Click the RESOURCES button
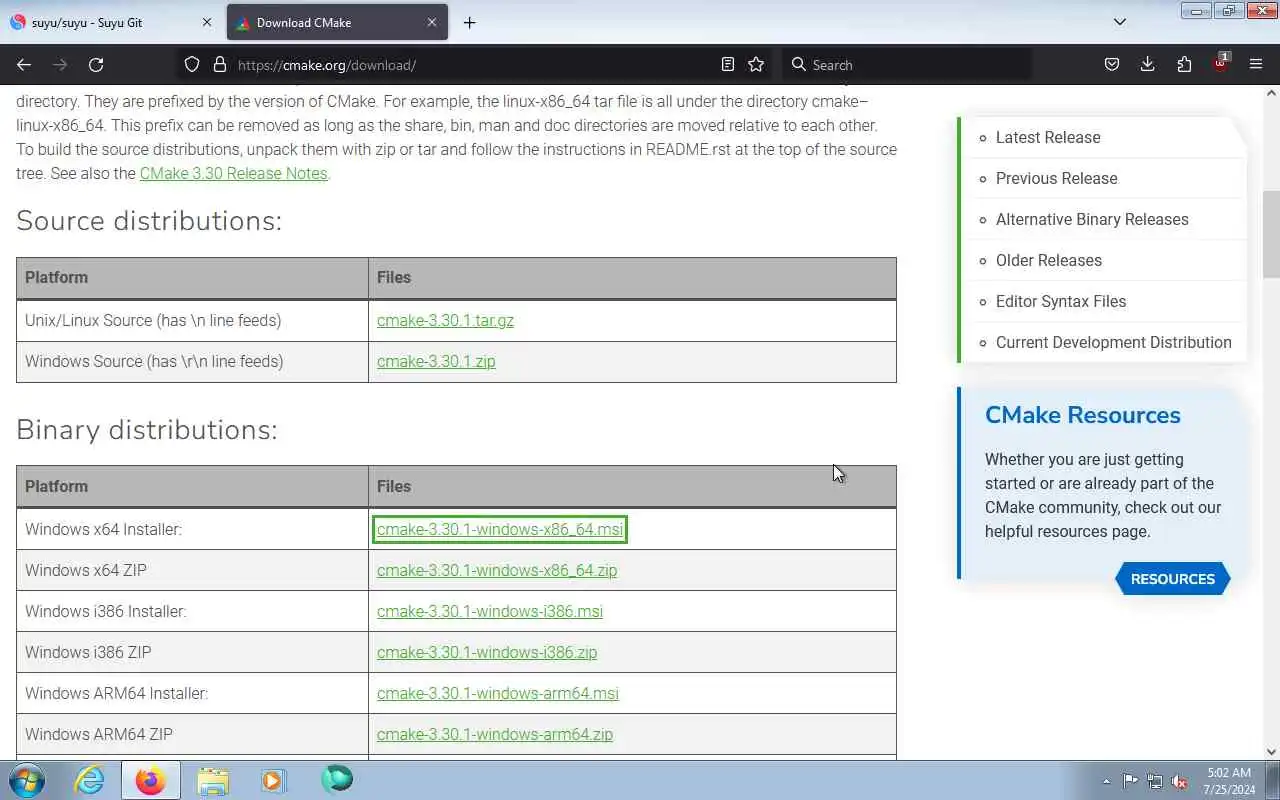Viewport: 1280px width, 800px height. (x=1173, y=579)
